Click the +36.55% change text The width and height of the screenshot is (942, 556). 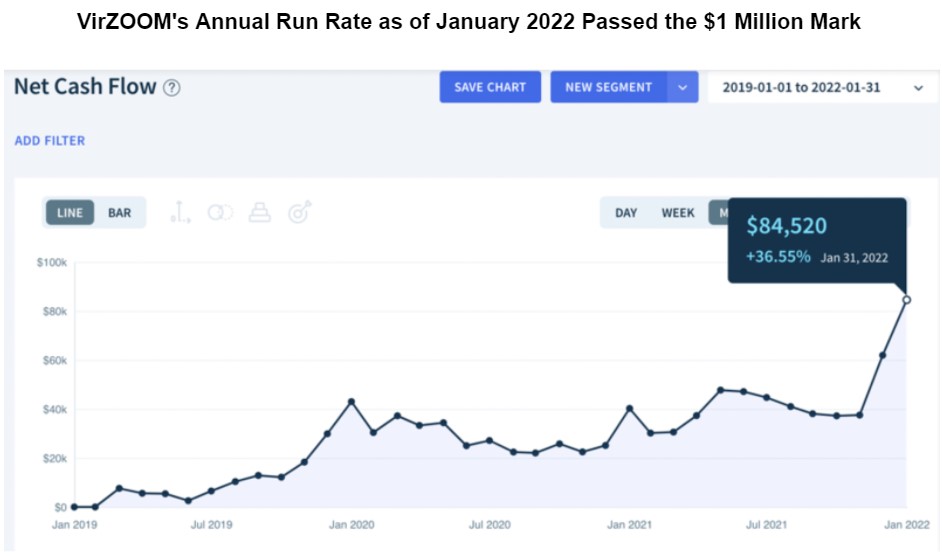(x=778, y=257)
